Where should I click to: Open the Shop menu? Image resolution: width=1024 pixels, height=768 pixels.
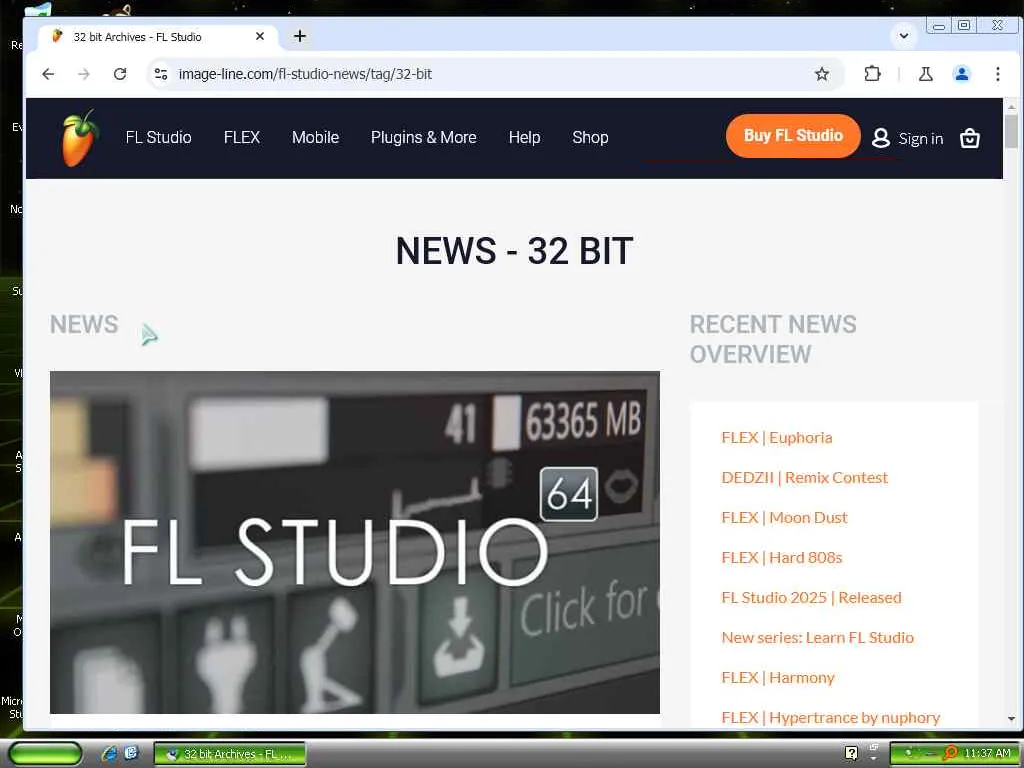click(x=590, y=137)
